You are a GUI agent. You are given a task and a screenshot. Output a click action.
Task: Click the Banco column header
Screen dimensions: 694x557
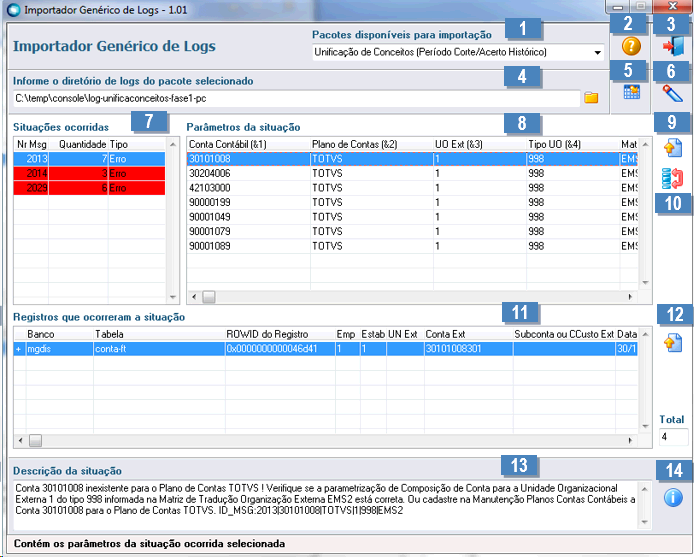60,334
